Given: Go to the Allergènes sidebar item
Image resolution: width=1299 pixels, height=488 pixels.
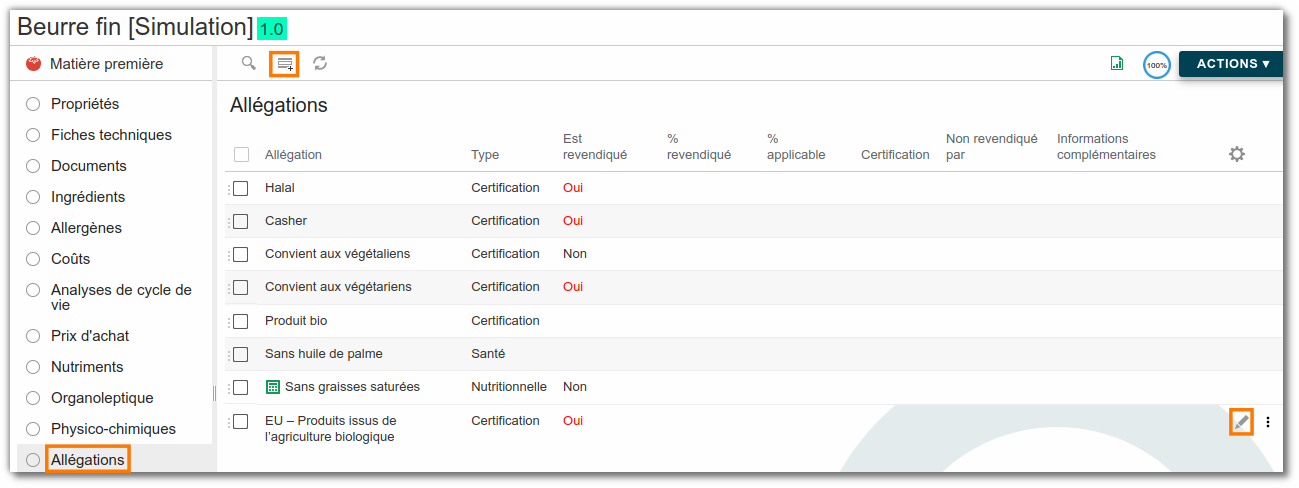Looking at the screenshot, I should point(86,228).
